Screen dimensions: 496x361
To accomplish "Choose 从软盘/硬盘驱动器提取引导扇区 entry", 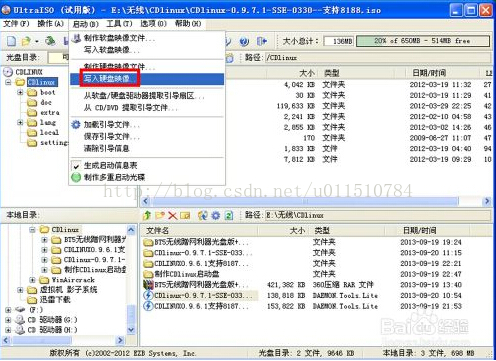I will (x=147, y=96).
